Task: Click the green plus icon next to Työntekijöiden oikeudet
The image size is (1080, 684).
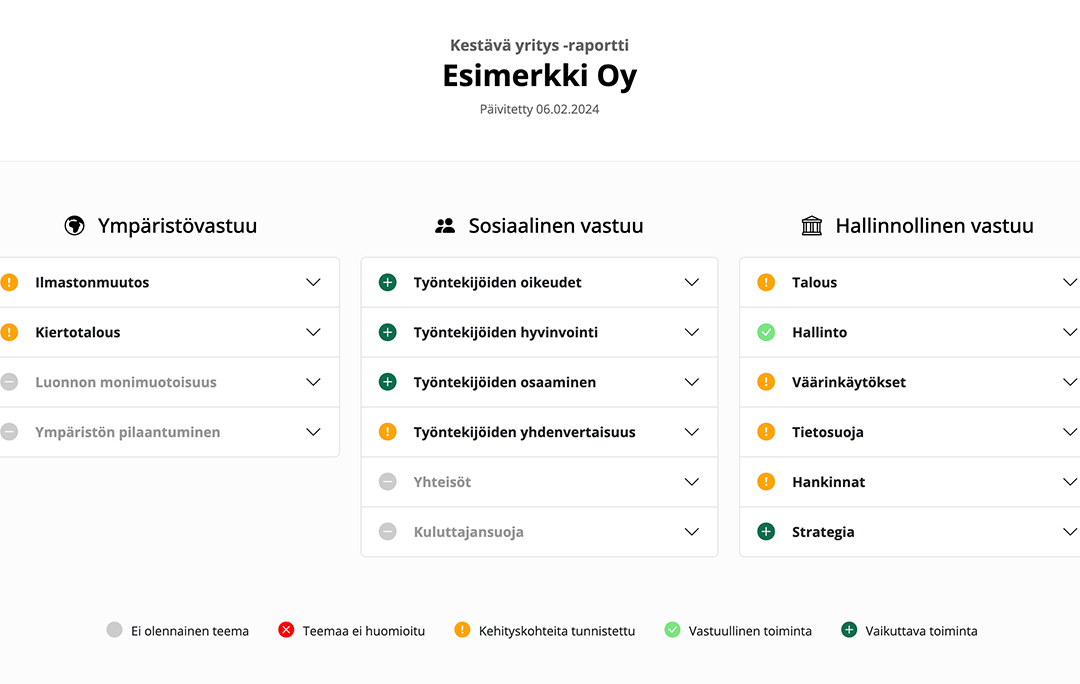Action: point(388,282)
